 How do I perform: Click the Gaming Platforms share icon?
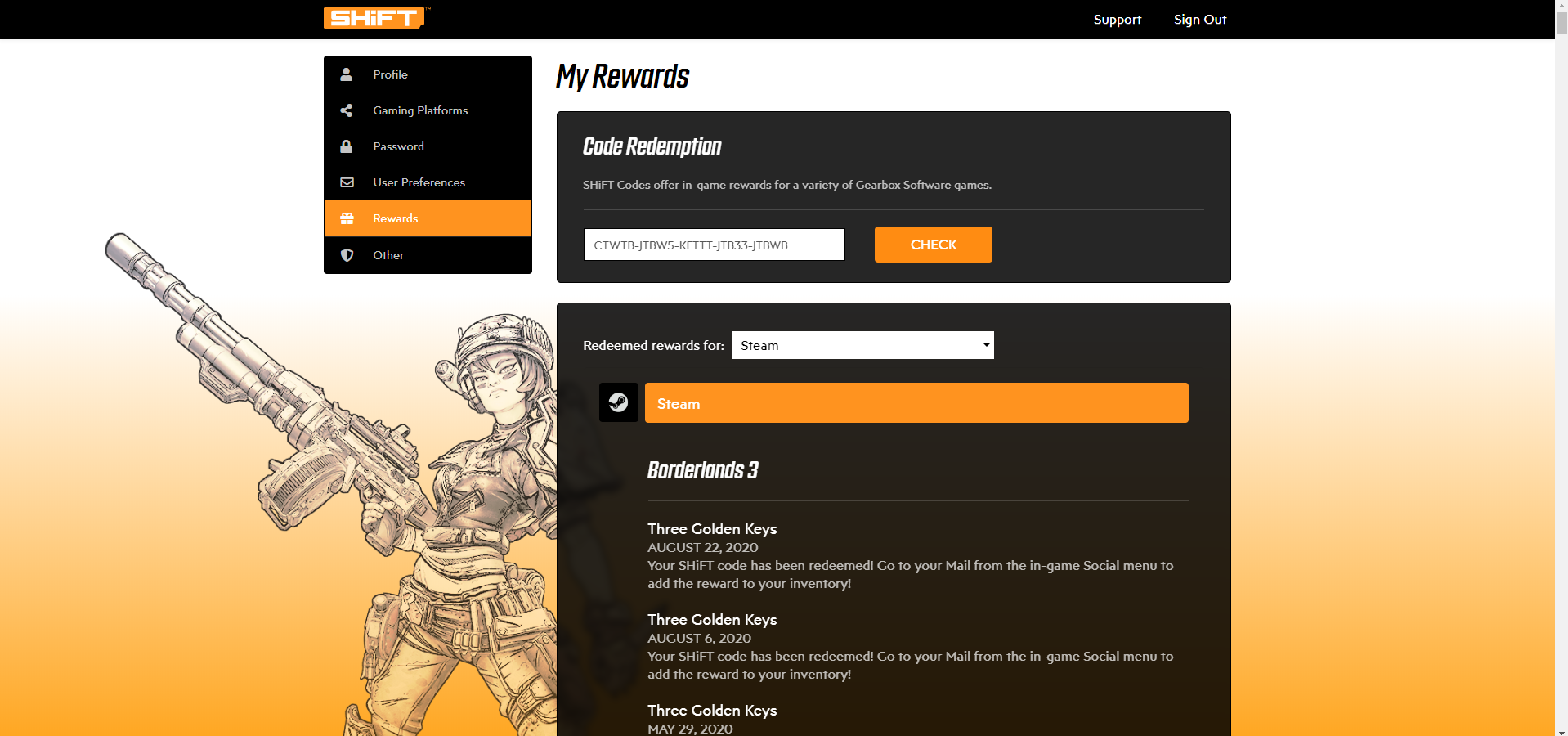pos(347,110)
